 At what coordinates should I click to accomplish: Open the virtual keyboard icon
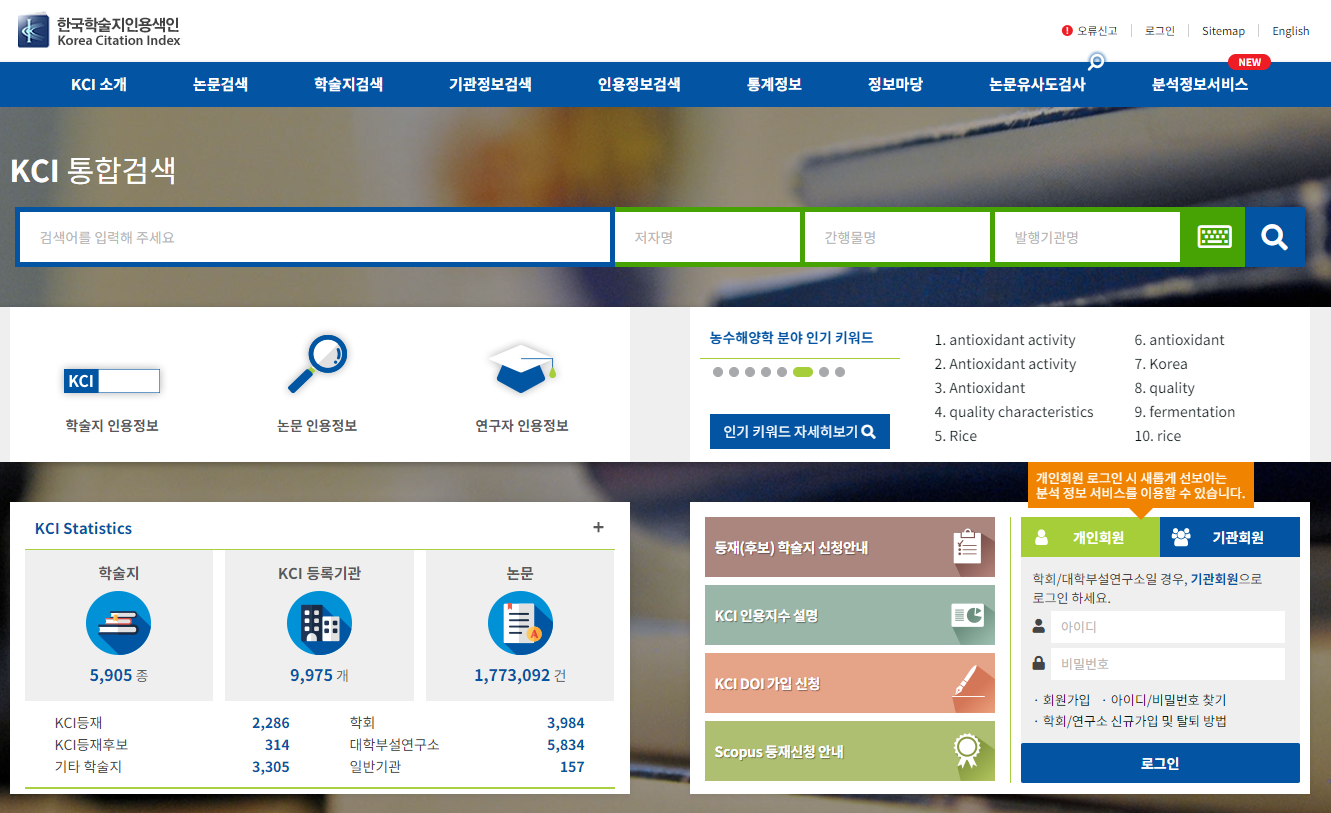[1214, 237]
